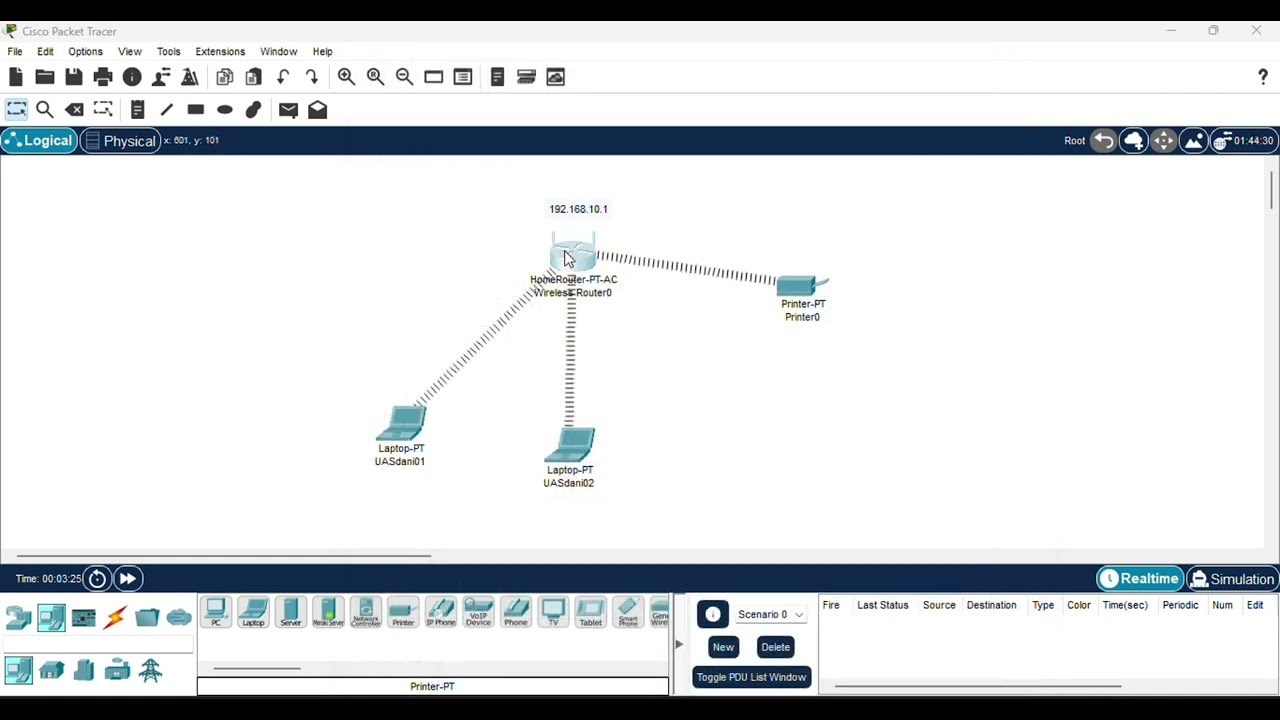Open the Activity Wizard toolbar icon
The height and width of the screenshot is (720, 1280).
[190, 77]
